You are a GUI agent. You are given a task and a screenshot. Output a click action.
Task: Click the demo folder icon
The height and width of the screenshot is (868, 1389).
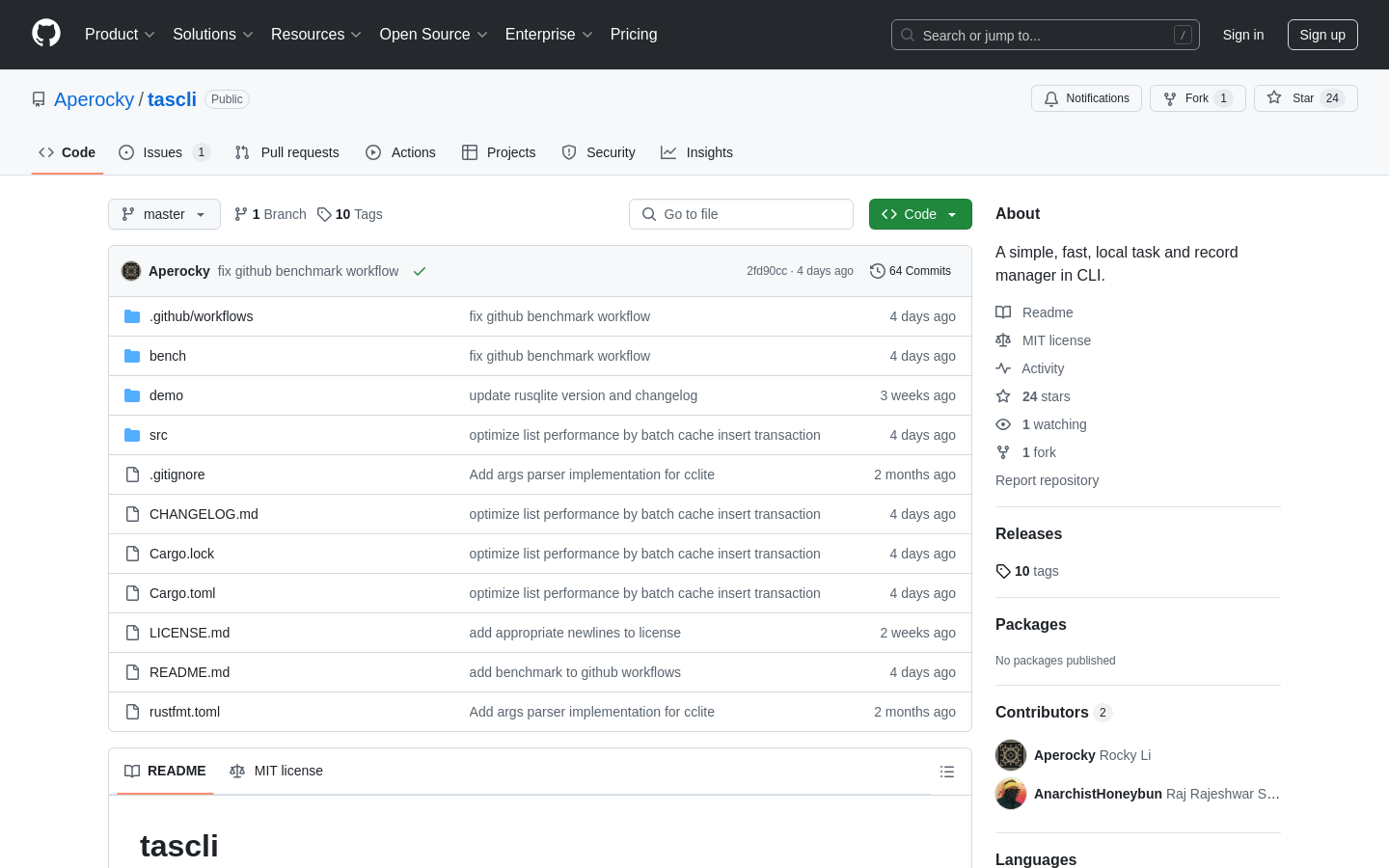tap(132, 395)
